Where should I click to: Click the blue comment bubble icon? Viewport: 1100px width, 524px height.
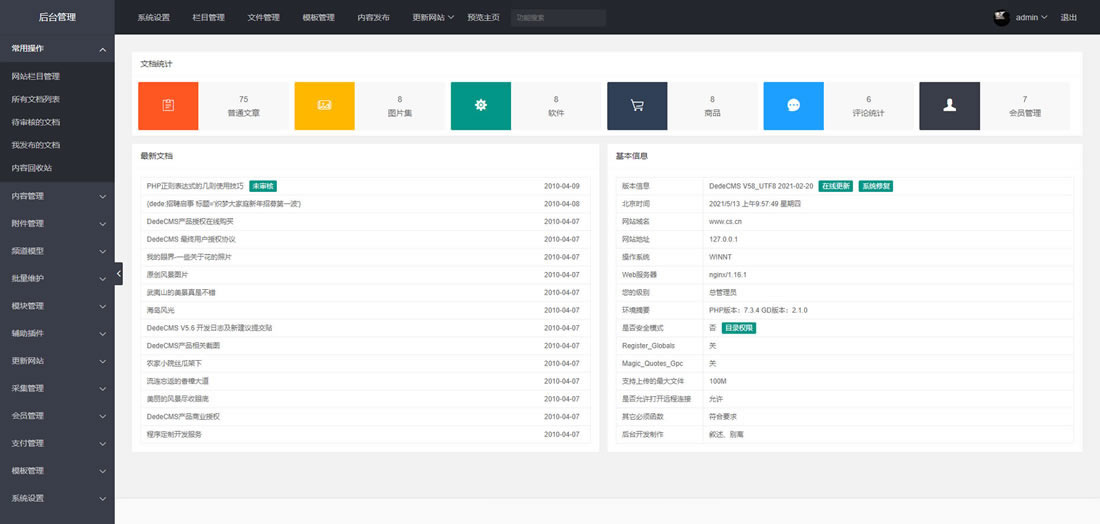[x=793, y=105]
